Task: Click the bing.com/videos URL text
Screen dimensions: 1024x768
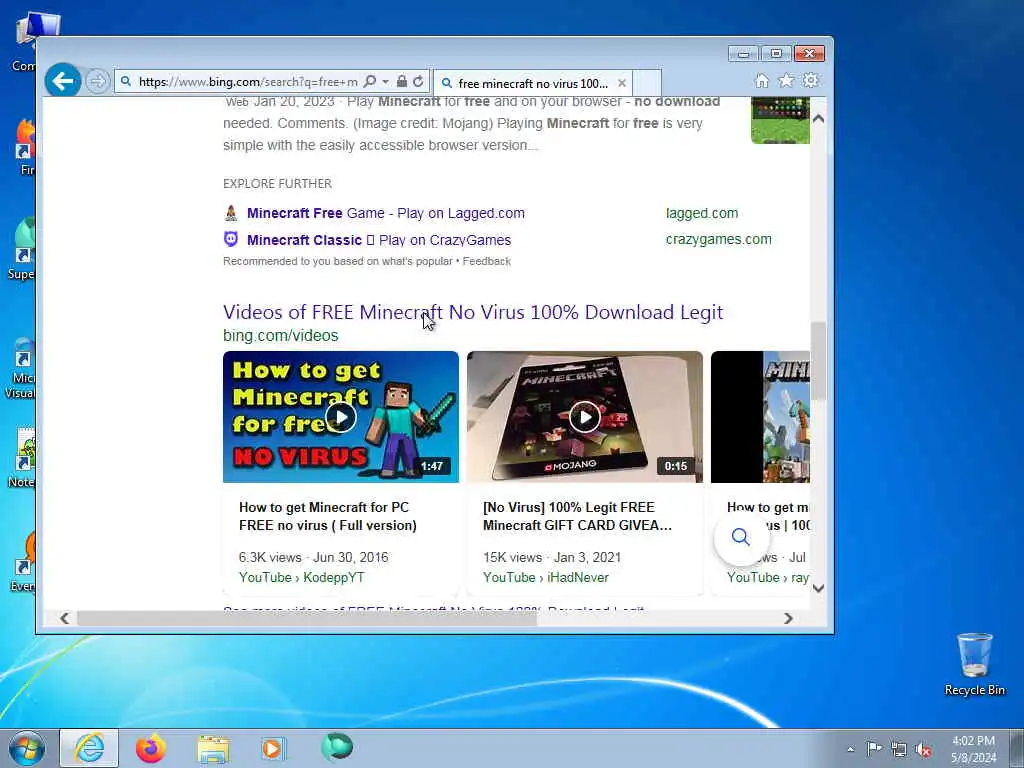Action: [x=281, y=335]
